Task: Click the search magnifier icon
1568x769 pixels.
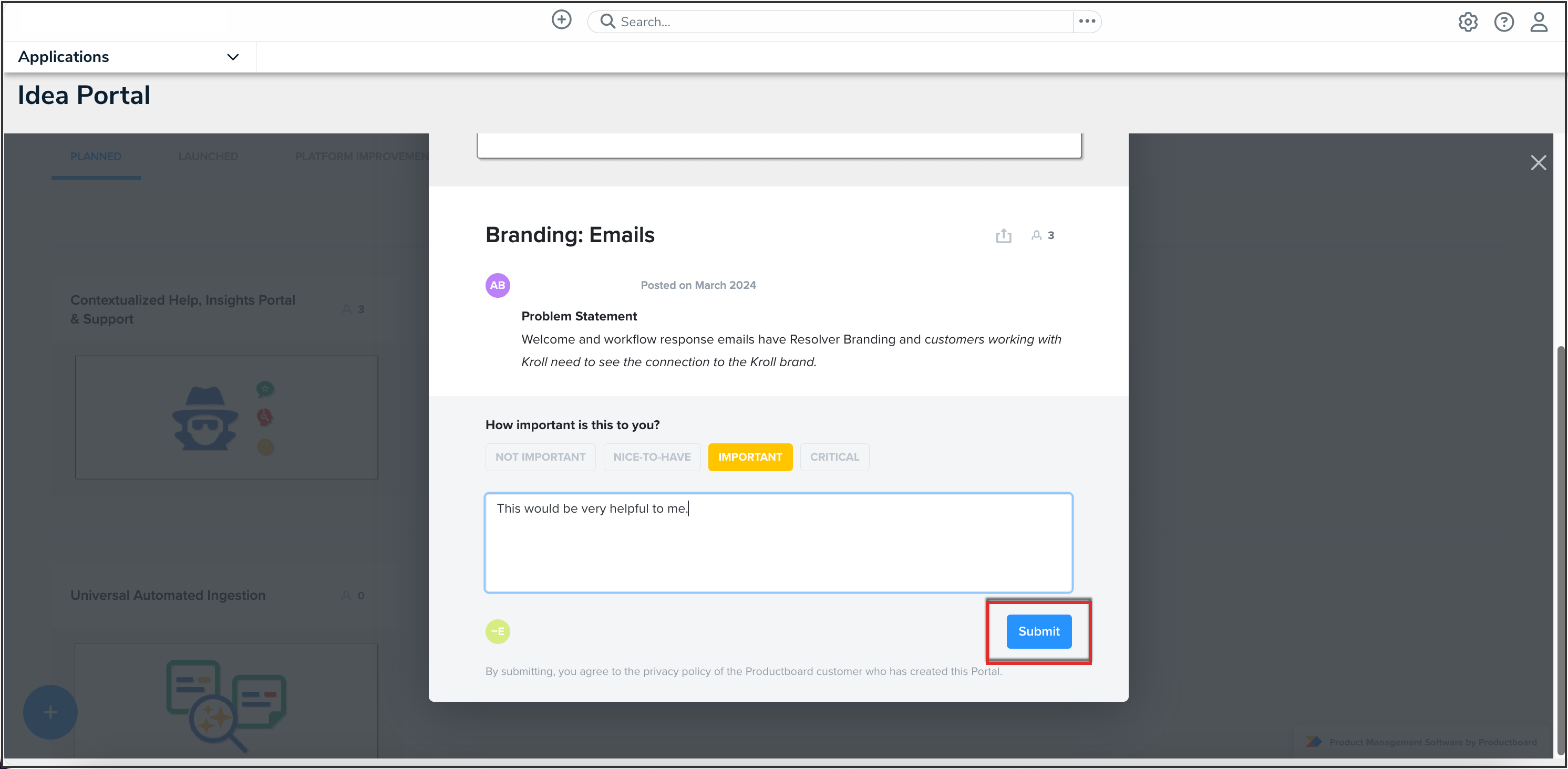Action: click(x=607, y=22)
